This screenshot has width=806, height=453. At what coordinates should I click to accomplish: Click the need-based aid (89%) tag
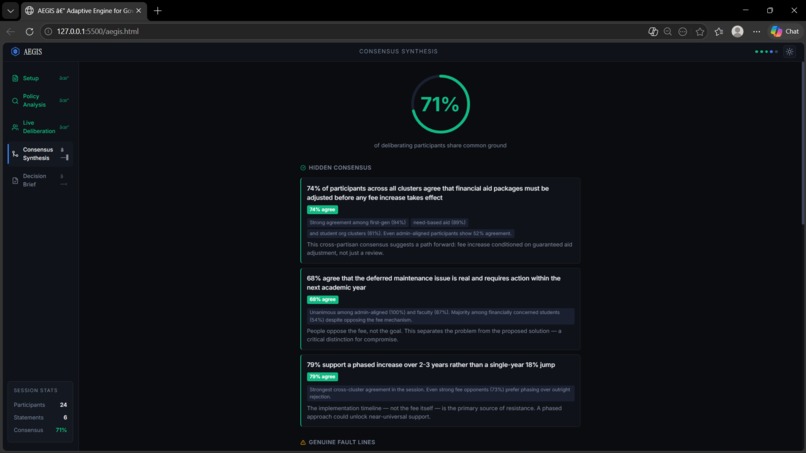[439, 223]
